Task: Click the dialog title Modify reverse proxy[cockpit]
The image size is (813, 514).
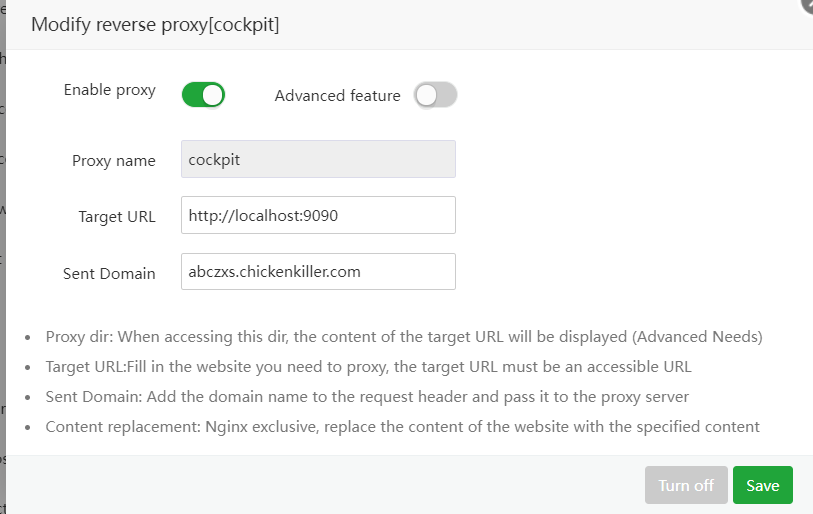Action: (x=155, y=25)
